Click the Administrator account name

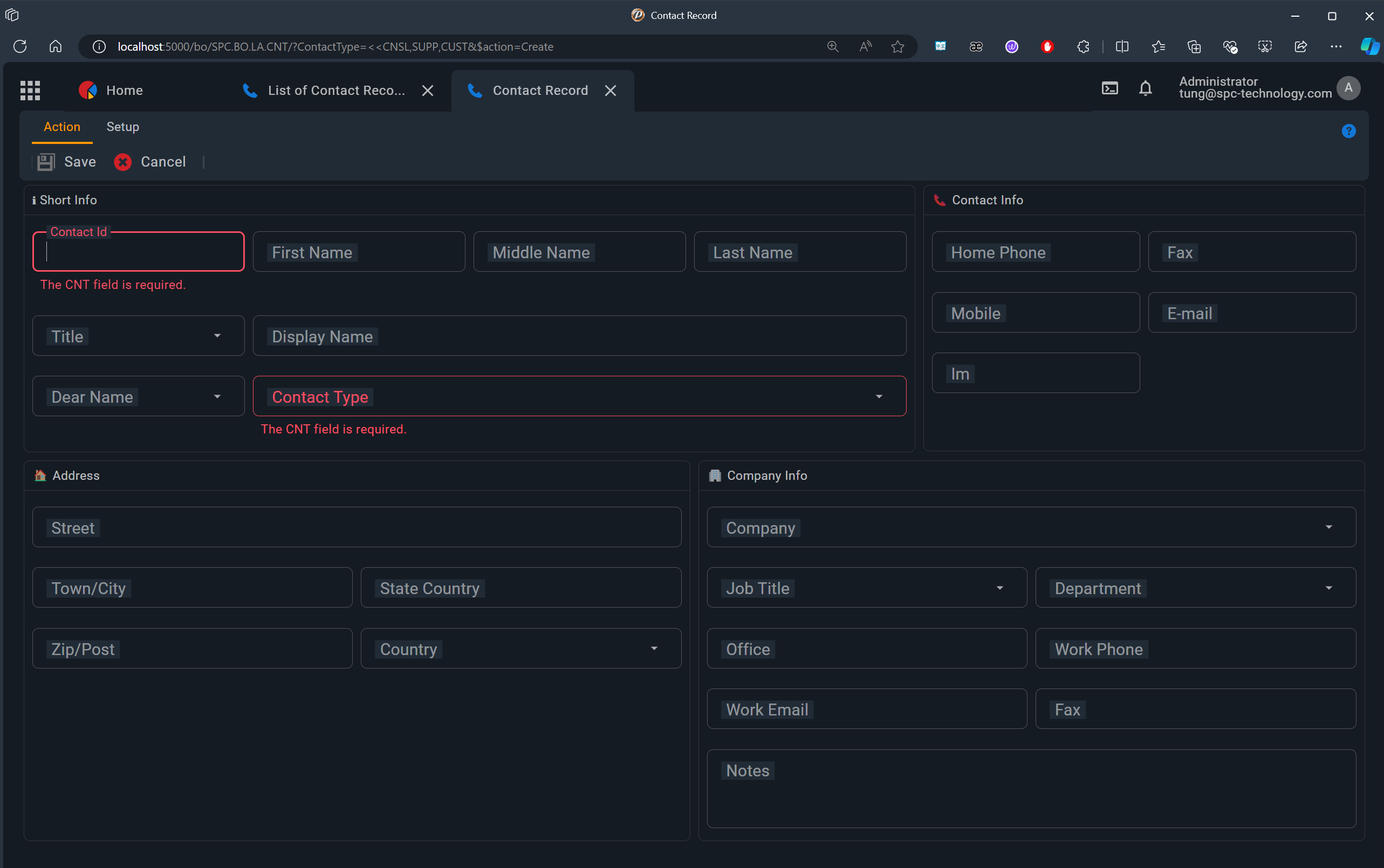[x=1218, y=81]
